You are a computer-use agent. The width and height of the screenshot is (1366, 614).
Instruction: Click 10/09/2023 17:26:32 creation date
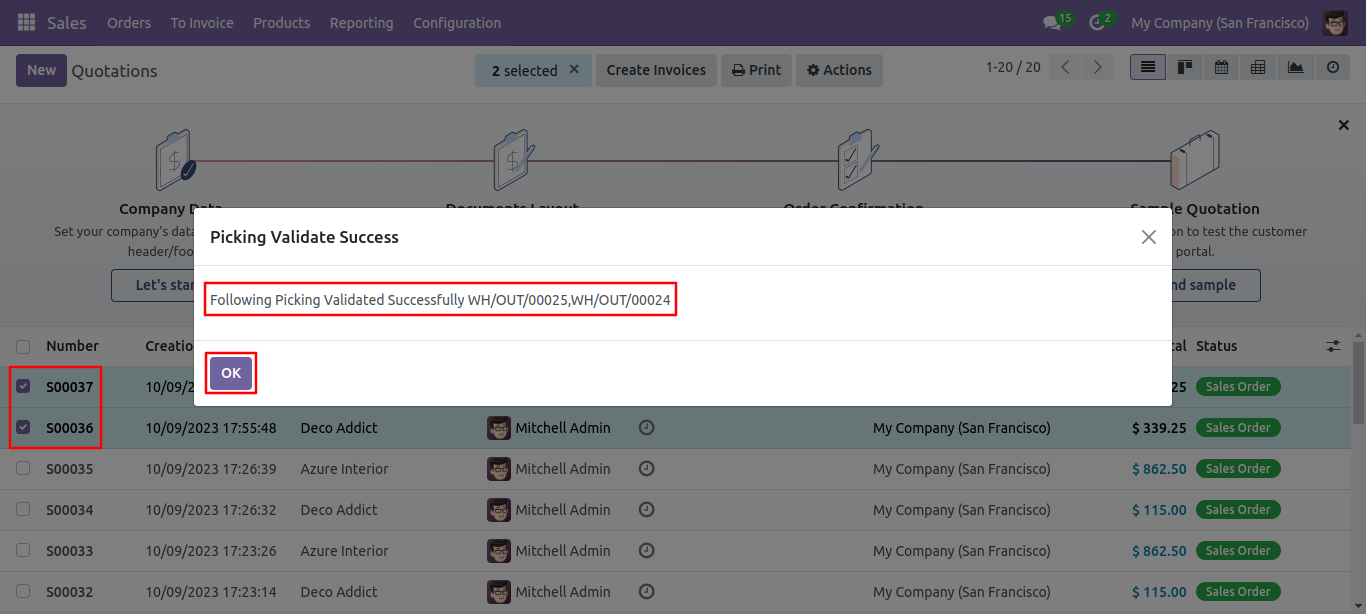click(x=211, y=510)
